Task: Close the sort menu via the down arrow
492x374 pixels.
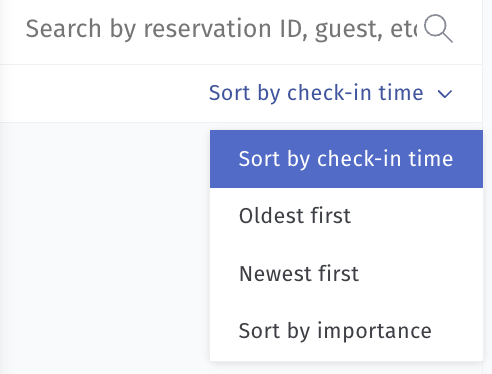Action: tap(445, 94)
